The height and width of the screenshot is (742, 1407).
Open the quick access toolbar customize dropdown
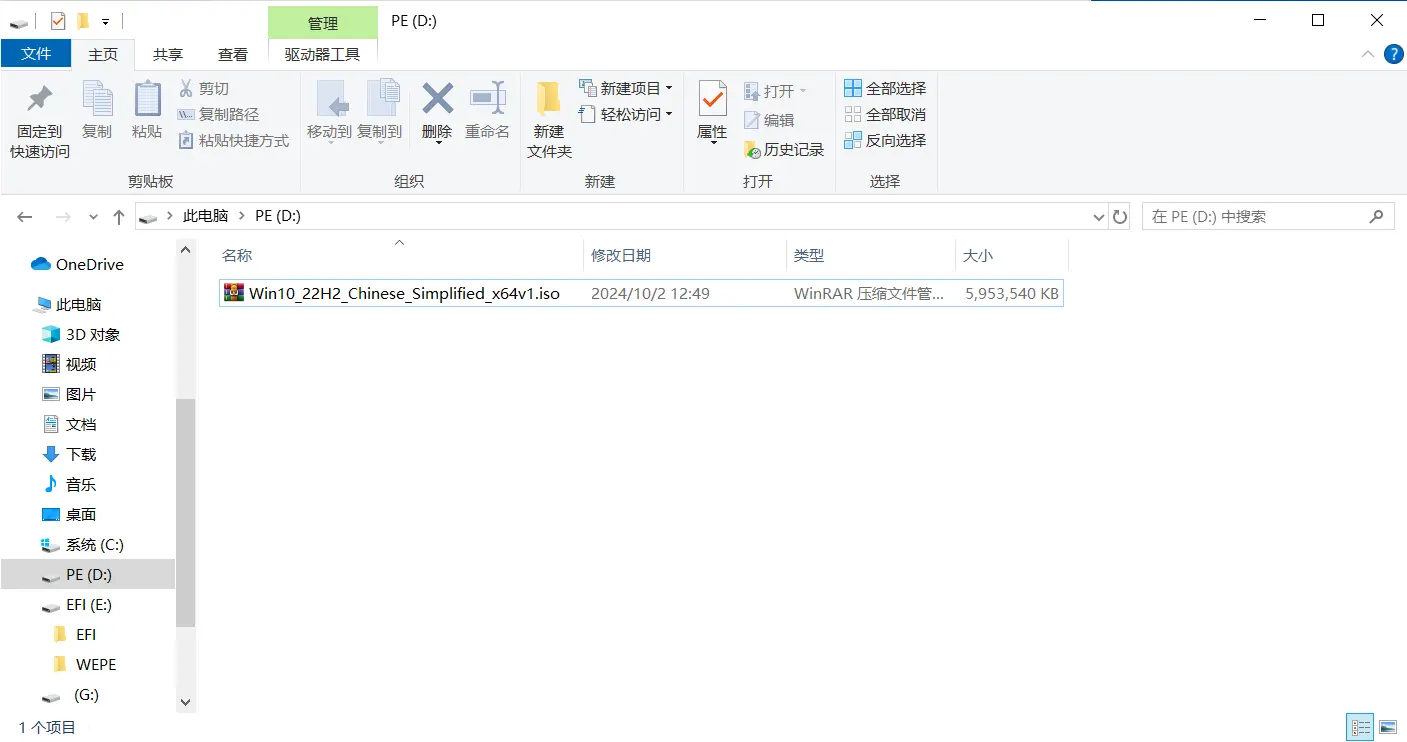[x=105, y=21]
